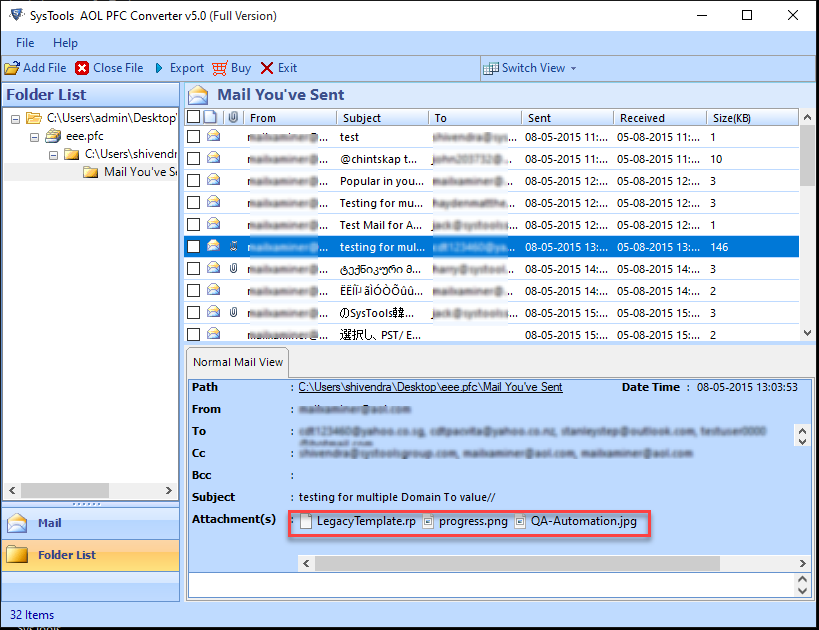This screenshot has width=819, height=630.
Task: Click envelope icon of 'Test Mail for A...' row
Action: tap(213, 224)
